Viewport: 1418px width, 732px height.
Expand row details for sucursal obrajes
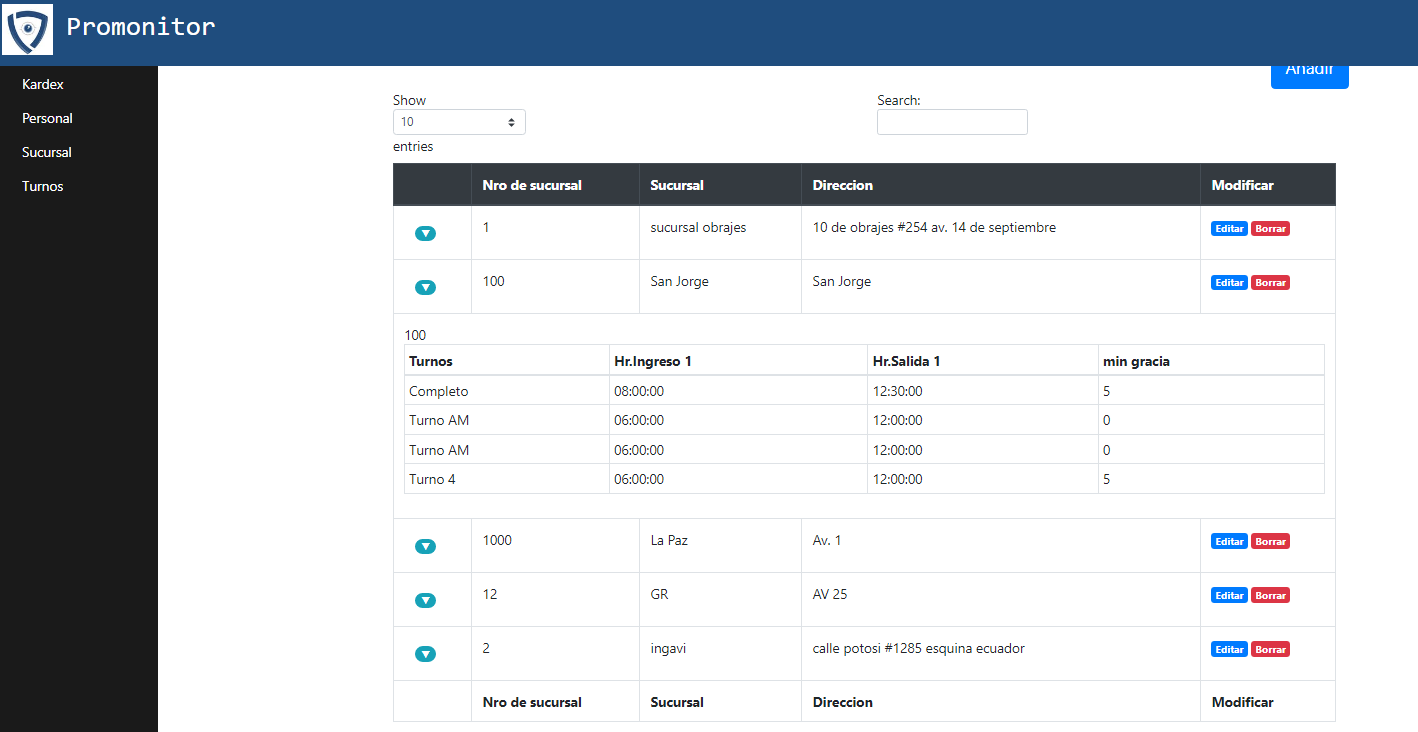click(425, 233)
